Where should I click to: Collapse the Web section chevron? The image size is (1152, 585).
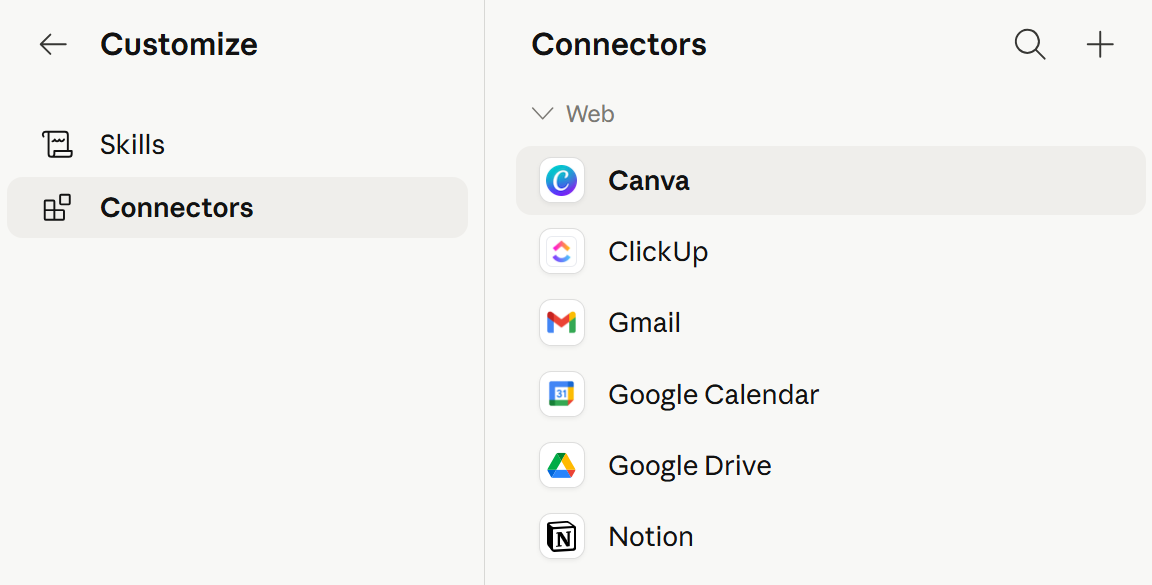[x=542, y=113]
